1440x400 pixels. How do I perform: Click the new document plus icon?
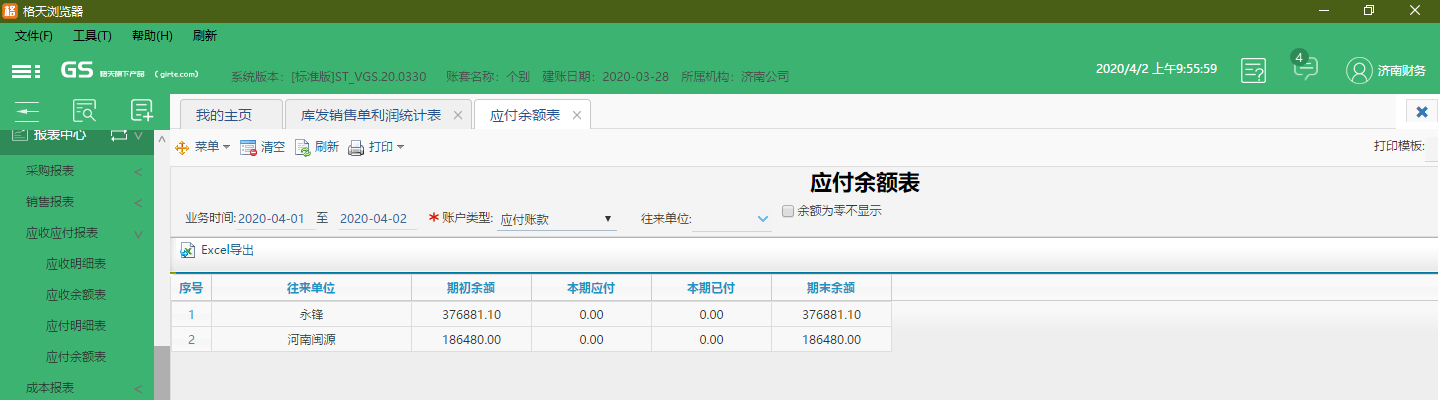pyautogui.click(x=142, y=110)
